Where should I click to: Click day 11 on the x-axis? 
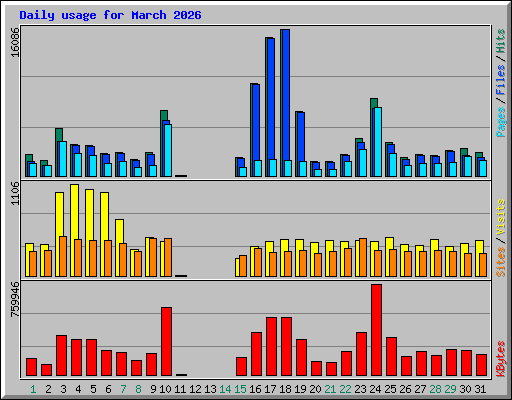180,389
